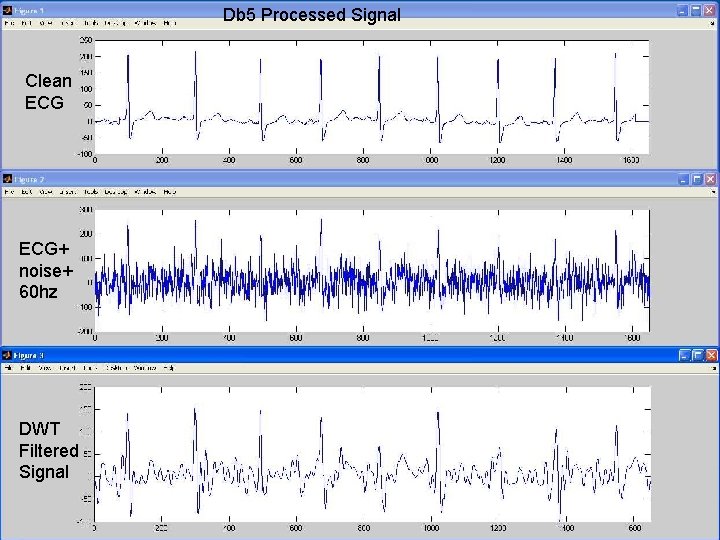720x540 pixels.
Task: Click the dock arrow in Figure 3 menu bar
Action: pos(714,368)
